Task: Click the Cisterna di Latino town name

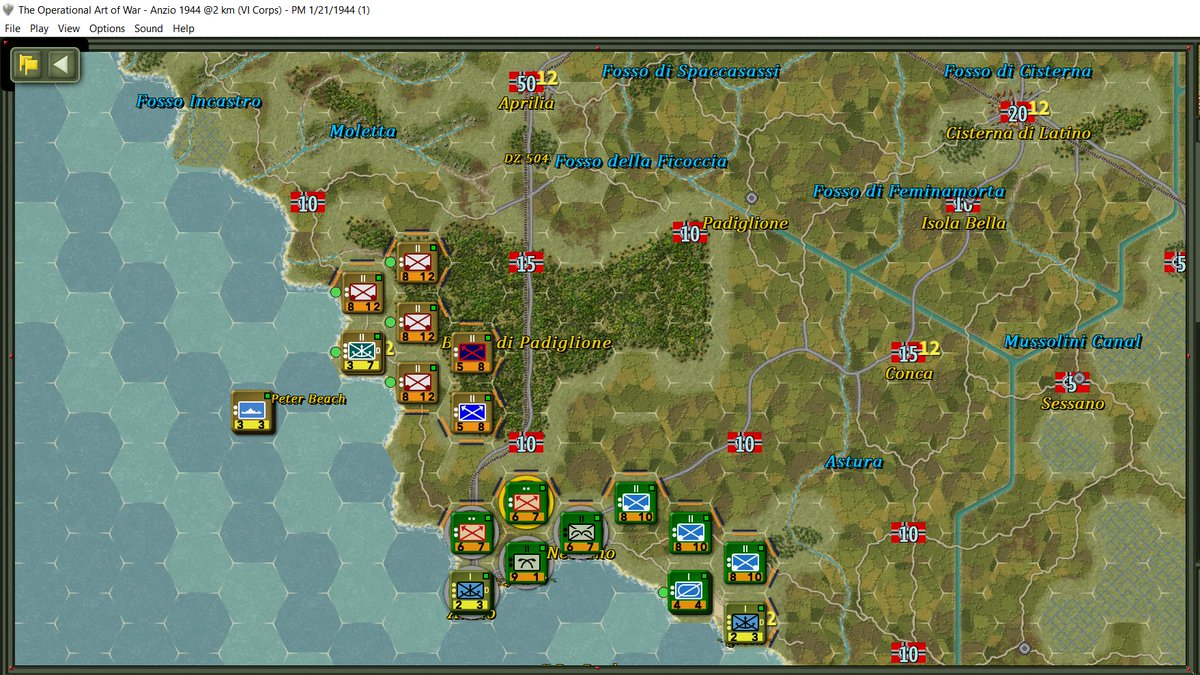Action: click(1018, 133)
